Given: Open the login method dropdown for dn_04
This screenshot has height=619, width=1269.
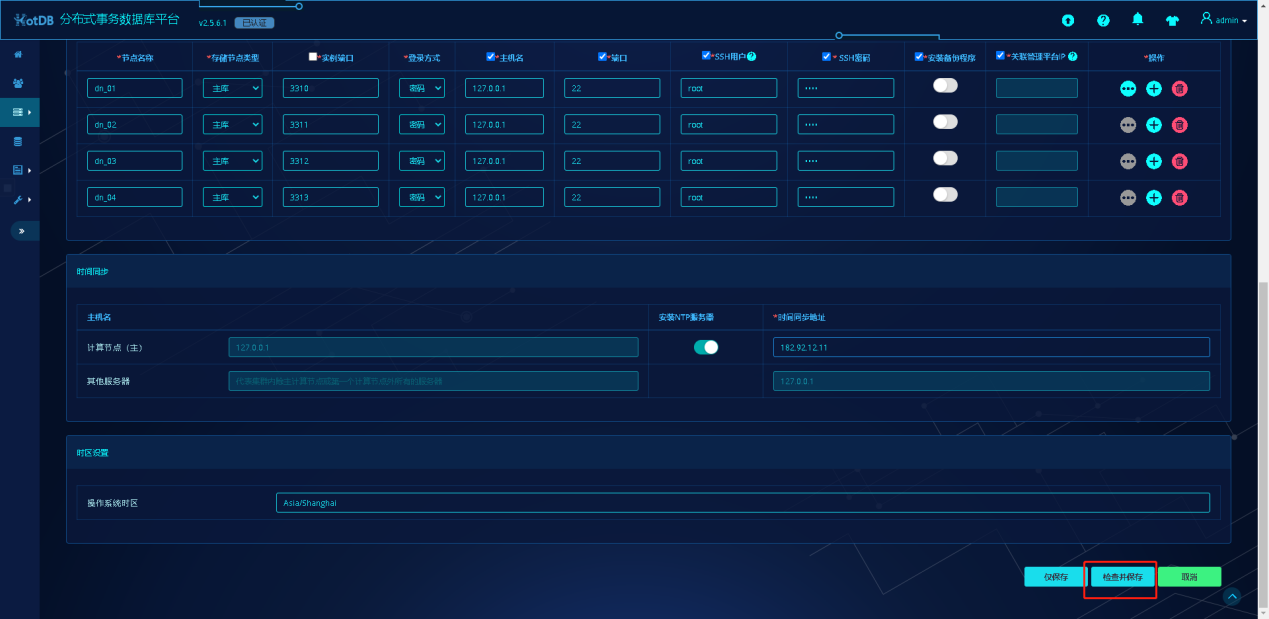Looking at the screenshot, I should click(x=422, y=197).
